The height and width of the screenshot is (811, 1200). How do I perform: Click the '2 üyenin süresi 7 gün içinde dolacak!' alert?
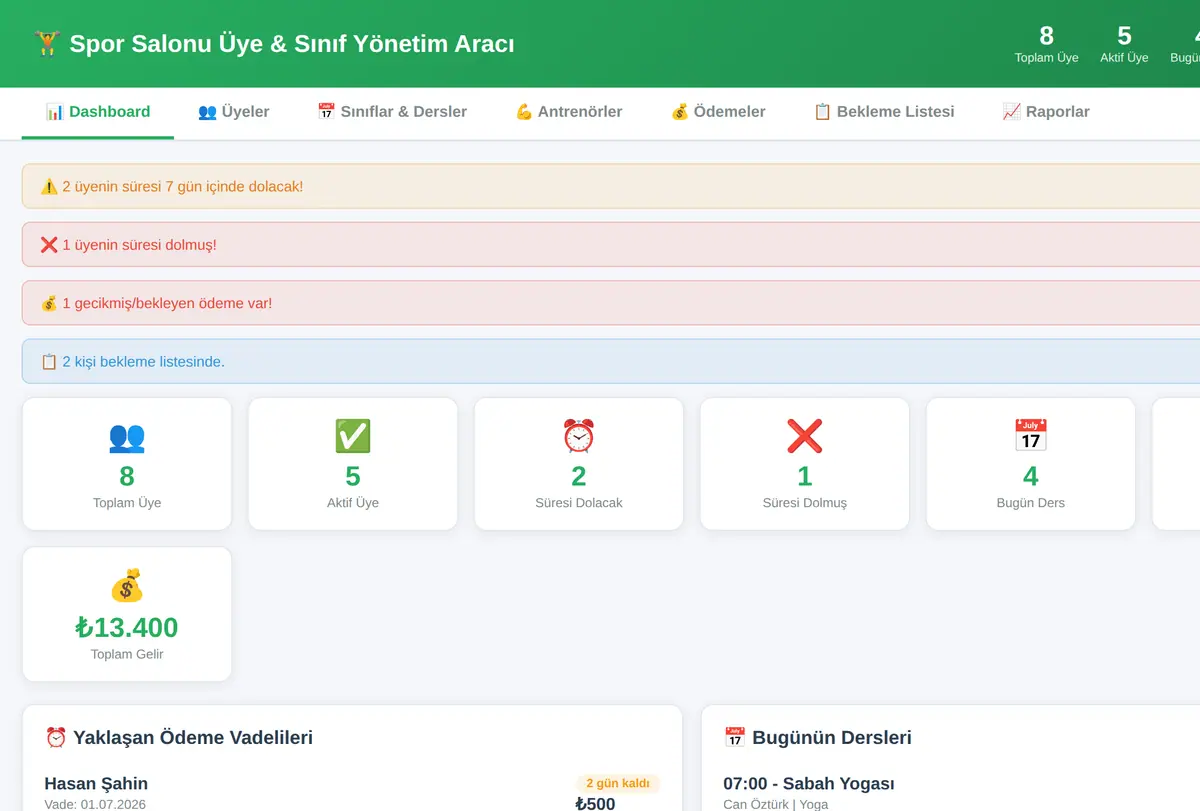click(x=611, y=186)
